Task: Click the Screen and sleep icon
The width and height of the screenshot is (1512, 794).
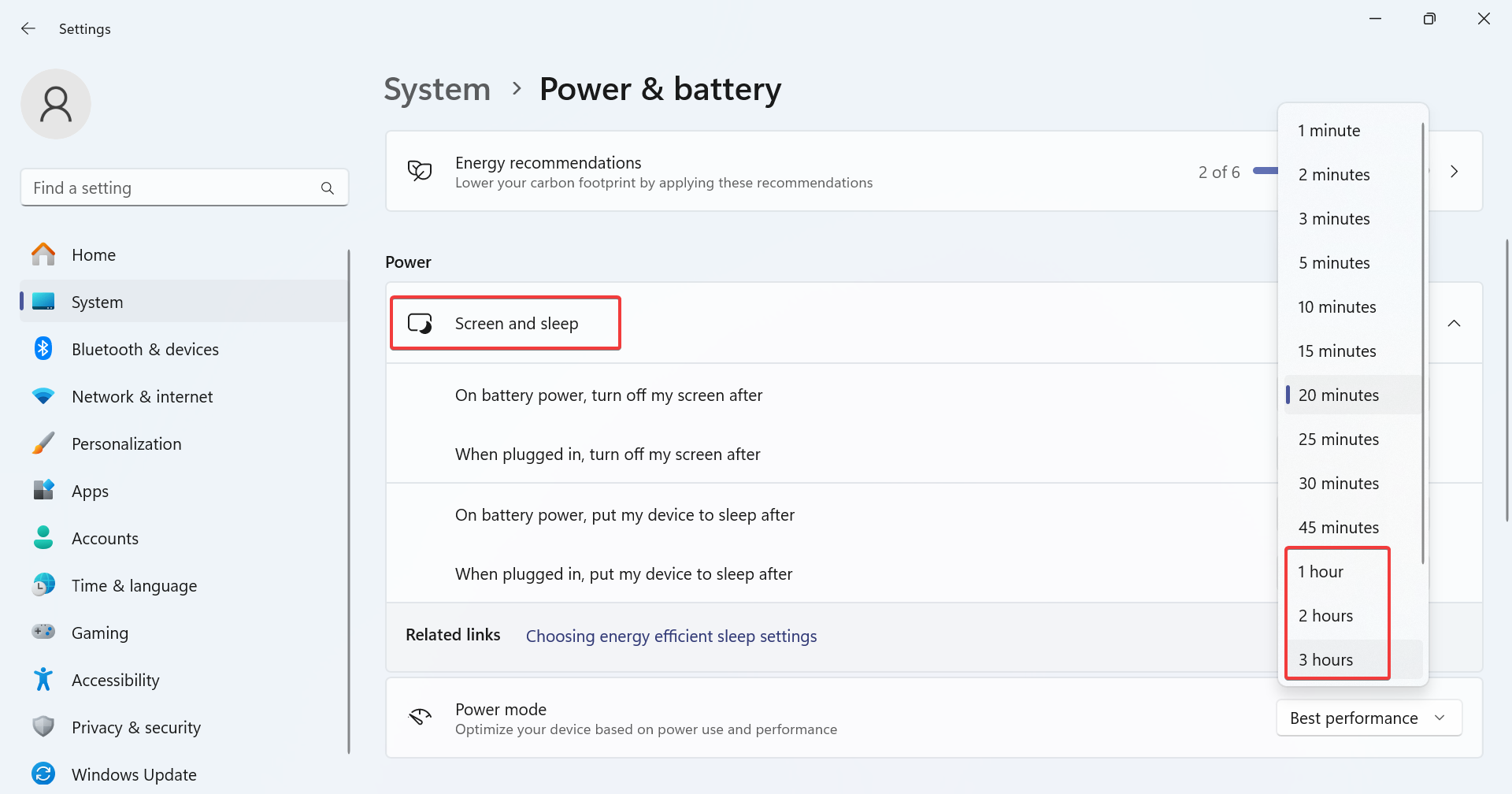Action: pos(420,324)
